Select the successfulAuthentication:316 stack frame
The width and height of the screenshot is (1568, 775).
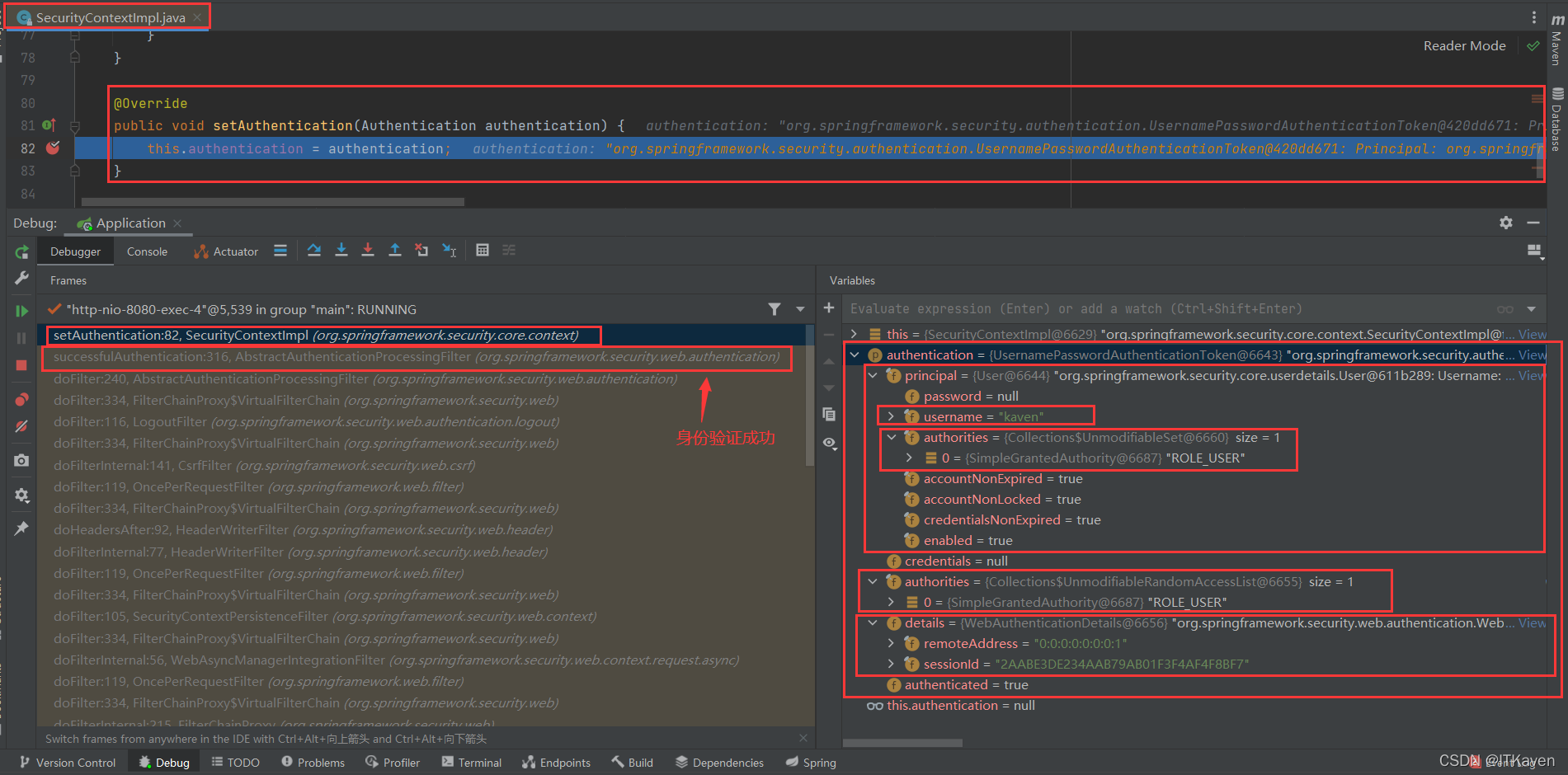click(417, 357)
